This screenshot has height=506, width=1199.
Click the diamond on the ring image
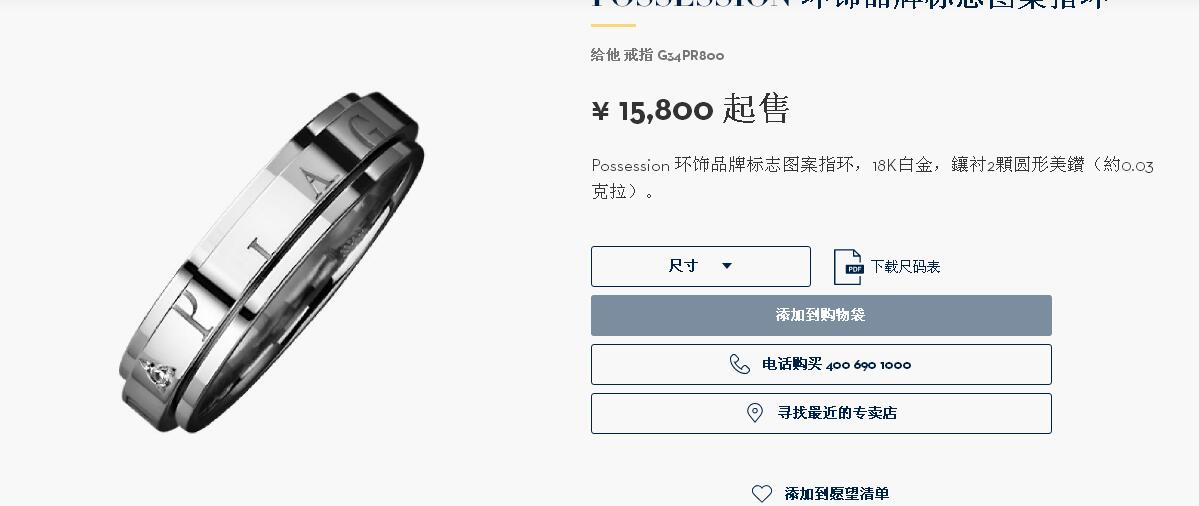[159, 374]
